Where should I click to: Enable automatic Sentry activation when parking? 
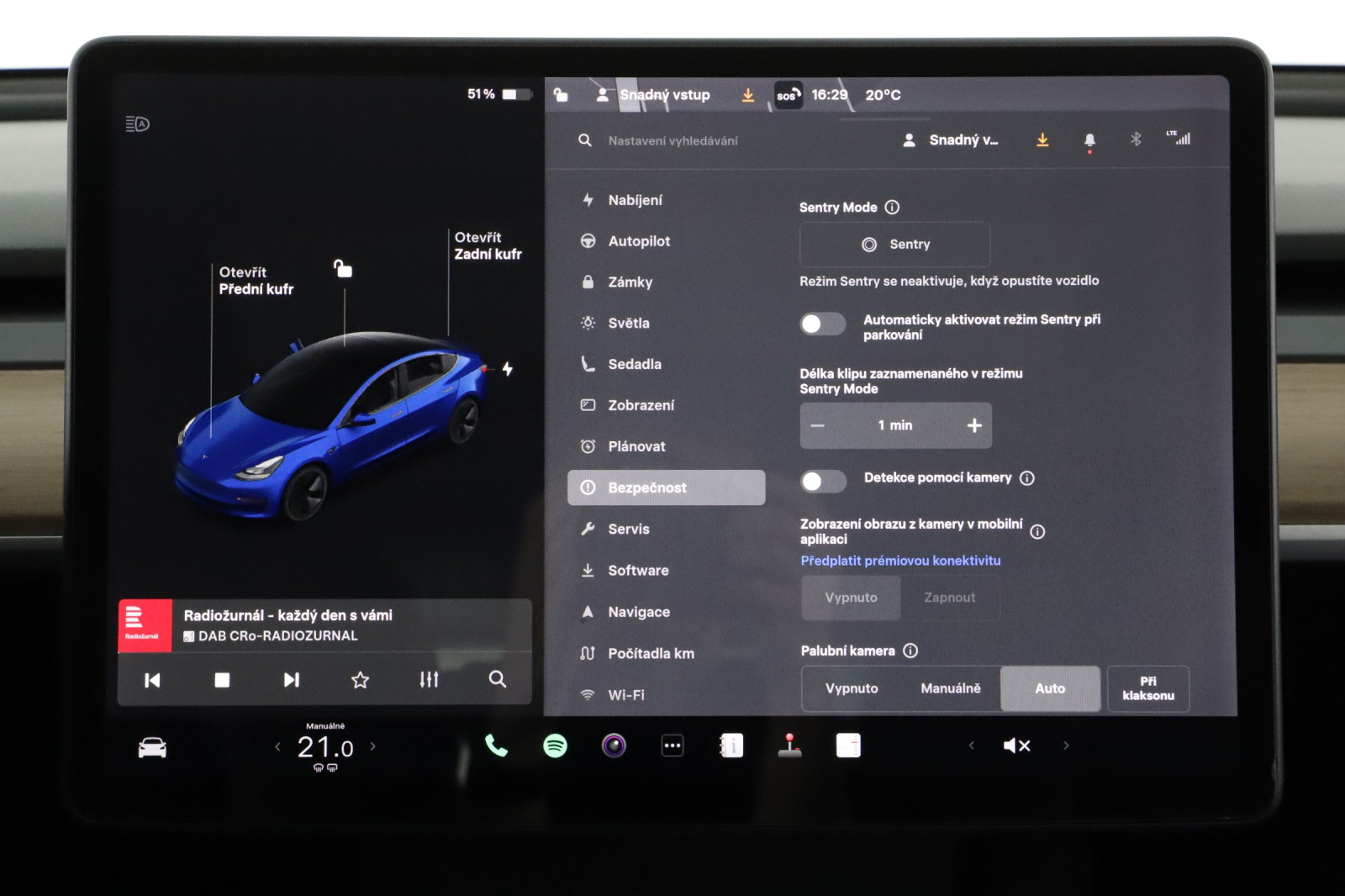823,324
